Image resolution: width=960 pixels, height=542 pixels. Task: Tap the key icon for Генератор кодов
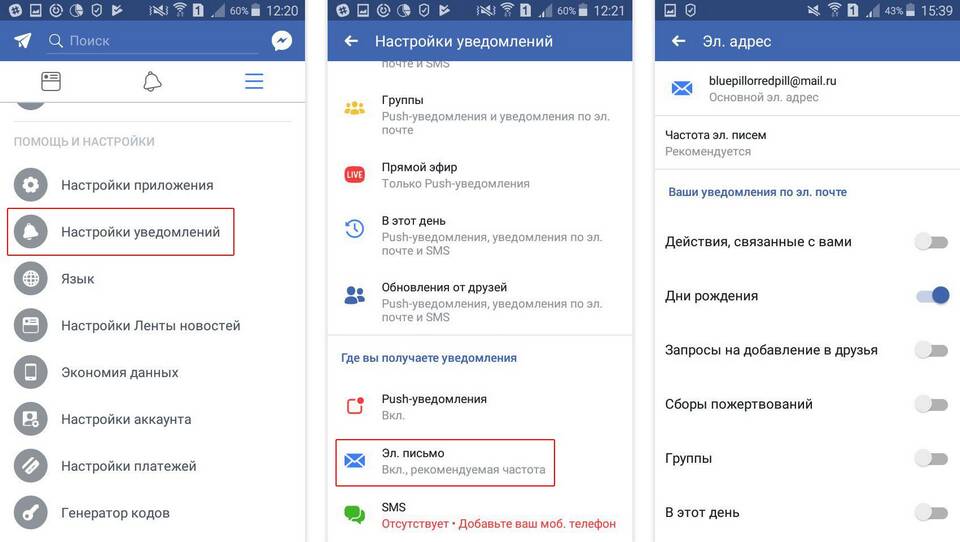point(31,513)
